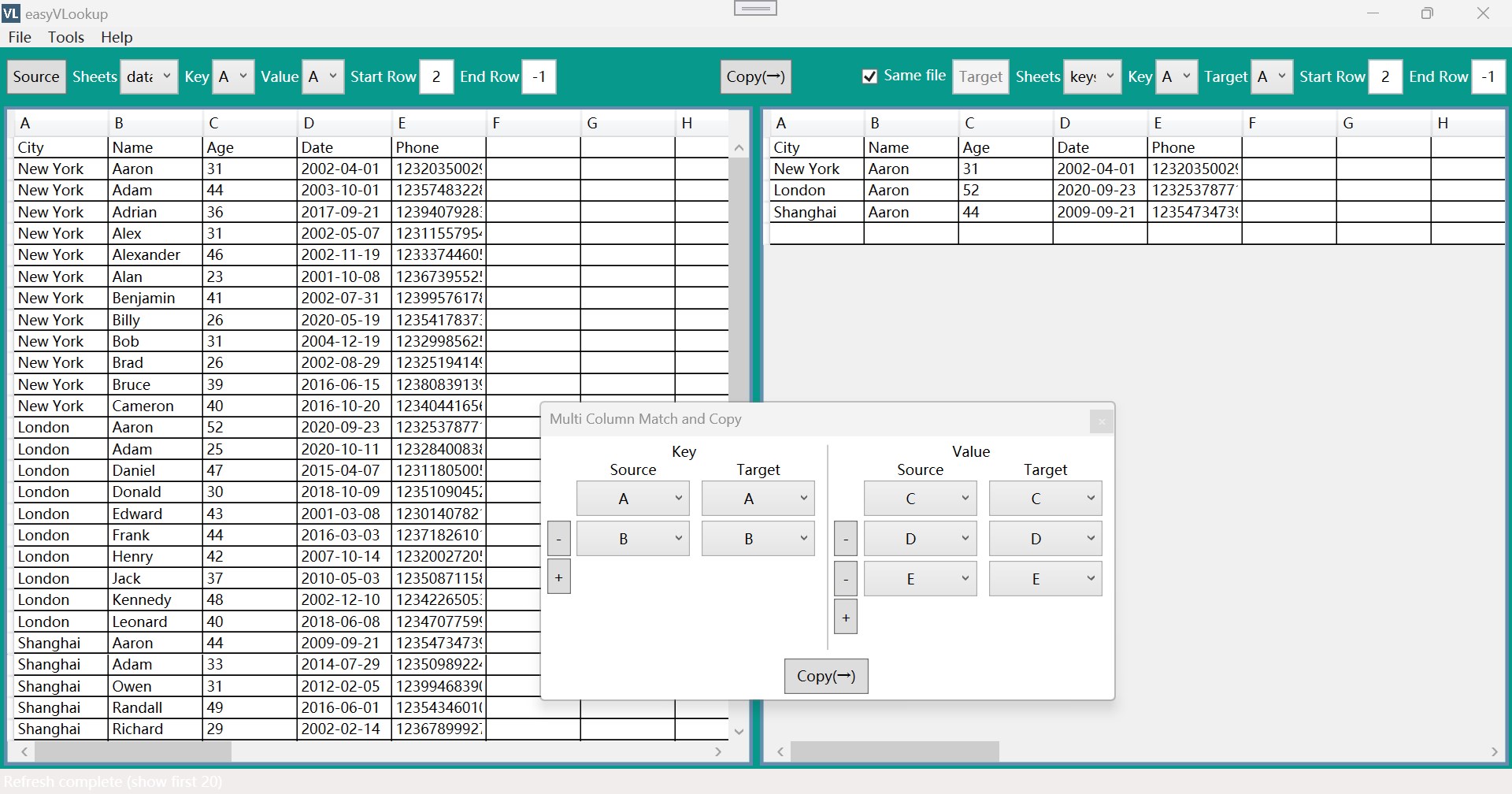1512x794 pixels.
Task: Add a key row with plus button
Action: tap(558, 577)
